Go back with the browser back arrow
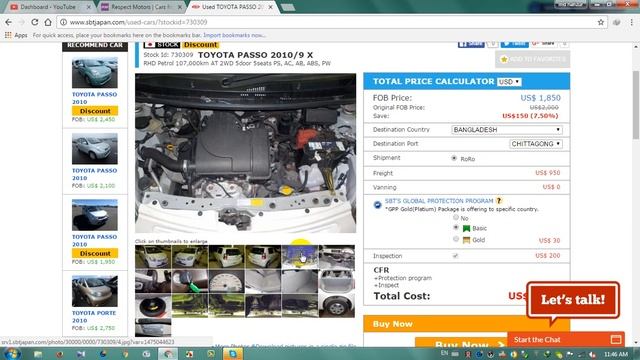The image size is (640, 360). click(9, 22)
